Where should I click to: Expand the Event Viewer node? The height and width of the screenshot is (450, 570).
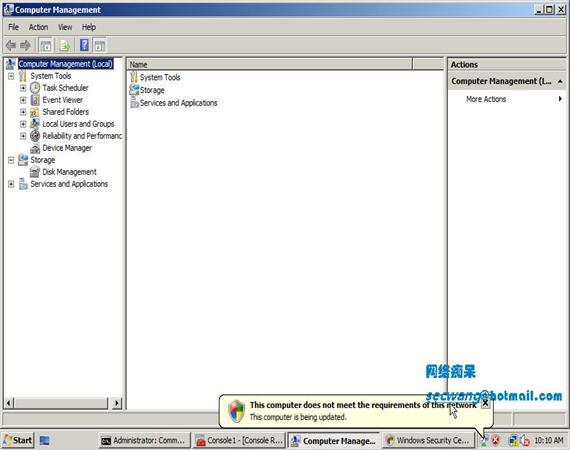23,100
